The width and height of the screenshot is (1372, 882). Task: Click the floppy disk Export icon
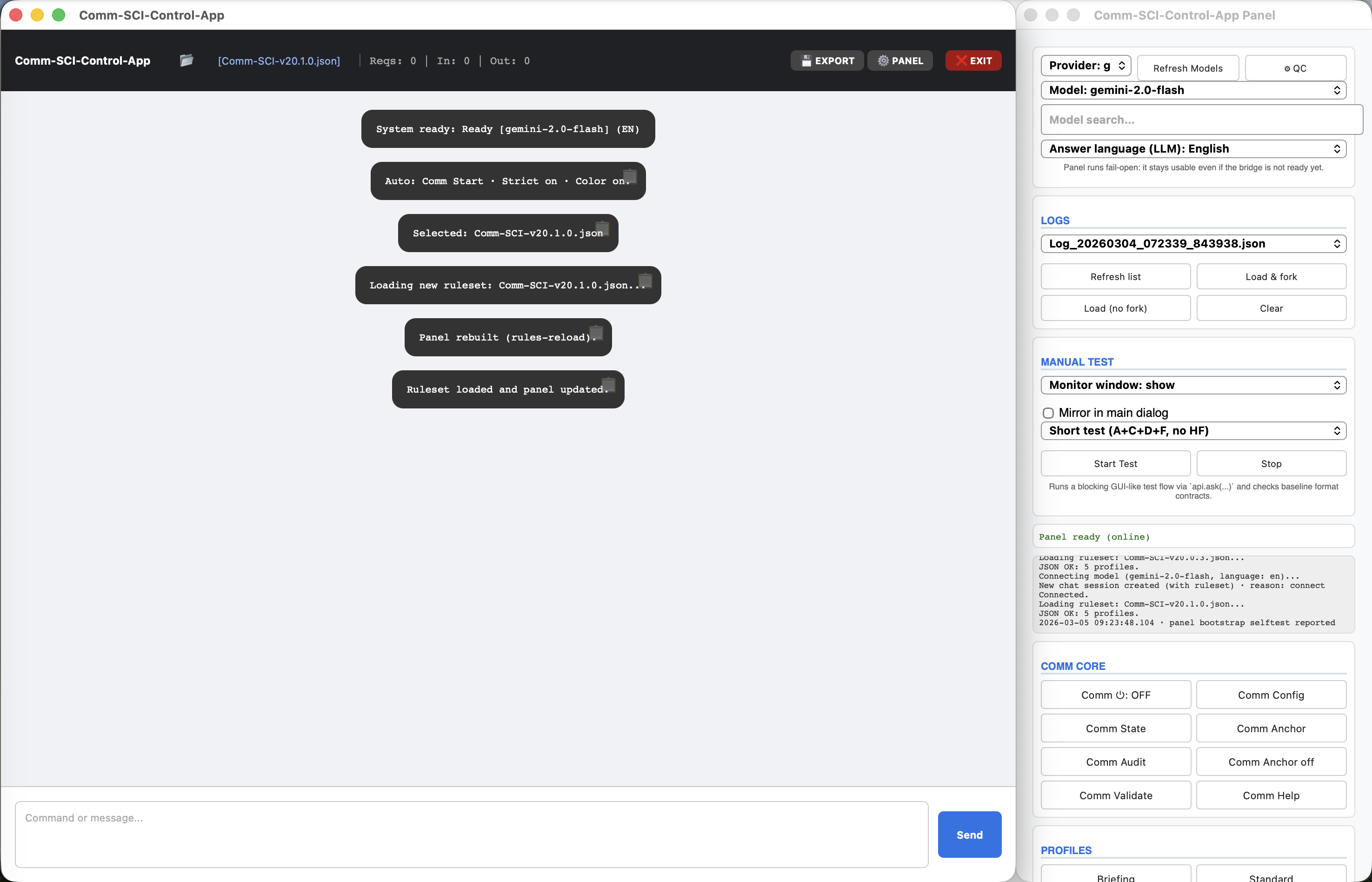click(806, 60)
